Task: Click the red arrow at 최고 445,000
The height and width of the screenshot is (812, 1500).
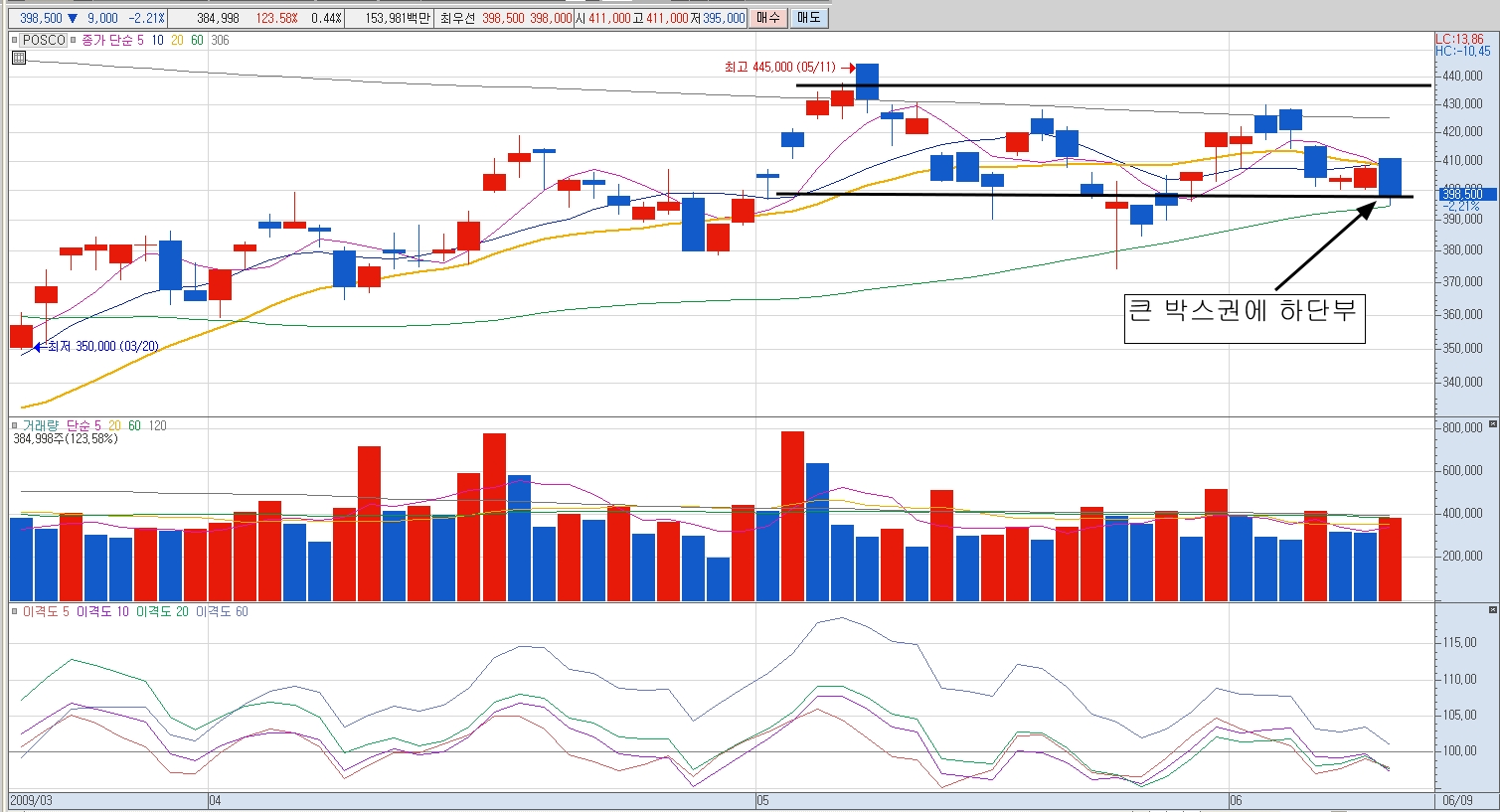Action: click(x=848, y=68)
